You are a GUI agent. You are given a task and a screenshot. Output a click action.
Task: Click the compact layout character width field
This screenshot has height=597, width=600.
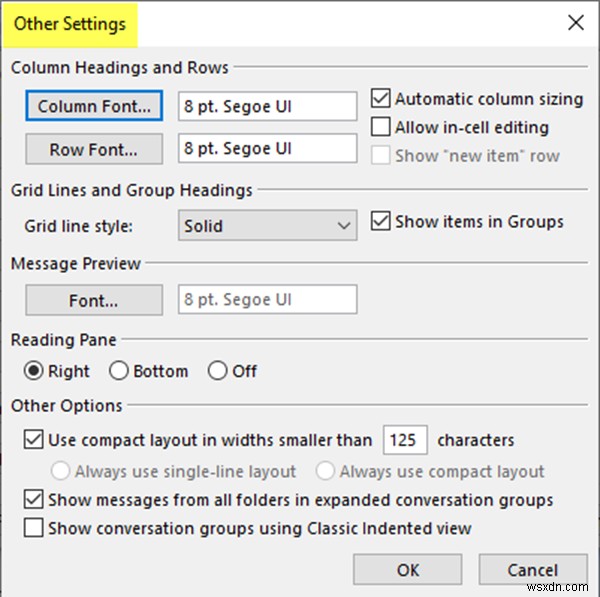pyautogui.click(x=405, y=440)
